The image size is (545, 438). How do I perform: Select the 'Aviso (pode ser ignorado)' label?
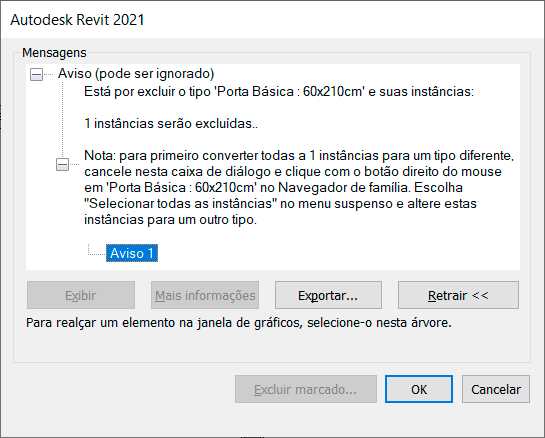pyautogui.click(x=136, y=74)
